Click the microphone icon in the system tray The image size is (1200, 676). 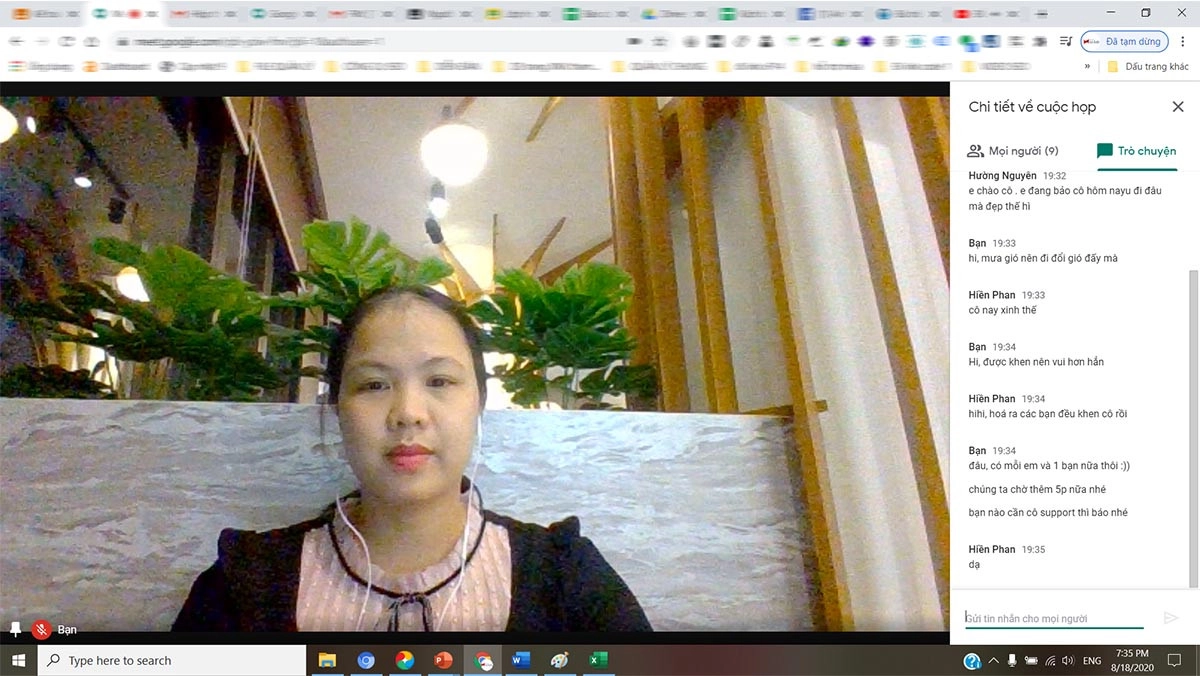coord(1012,660)
